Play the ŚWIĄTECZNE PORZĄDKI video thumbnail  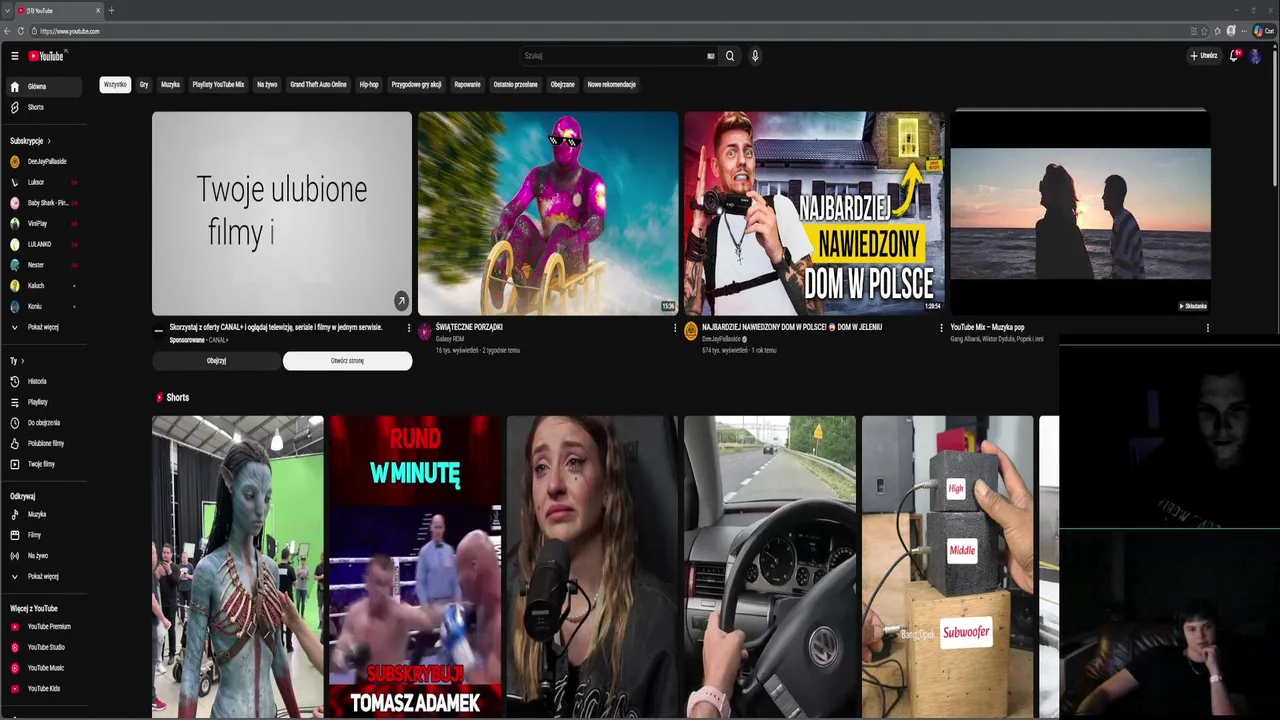pos(548,213)
